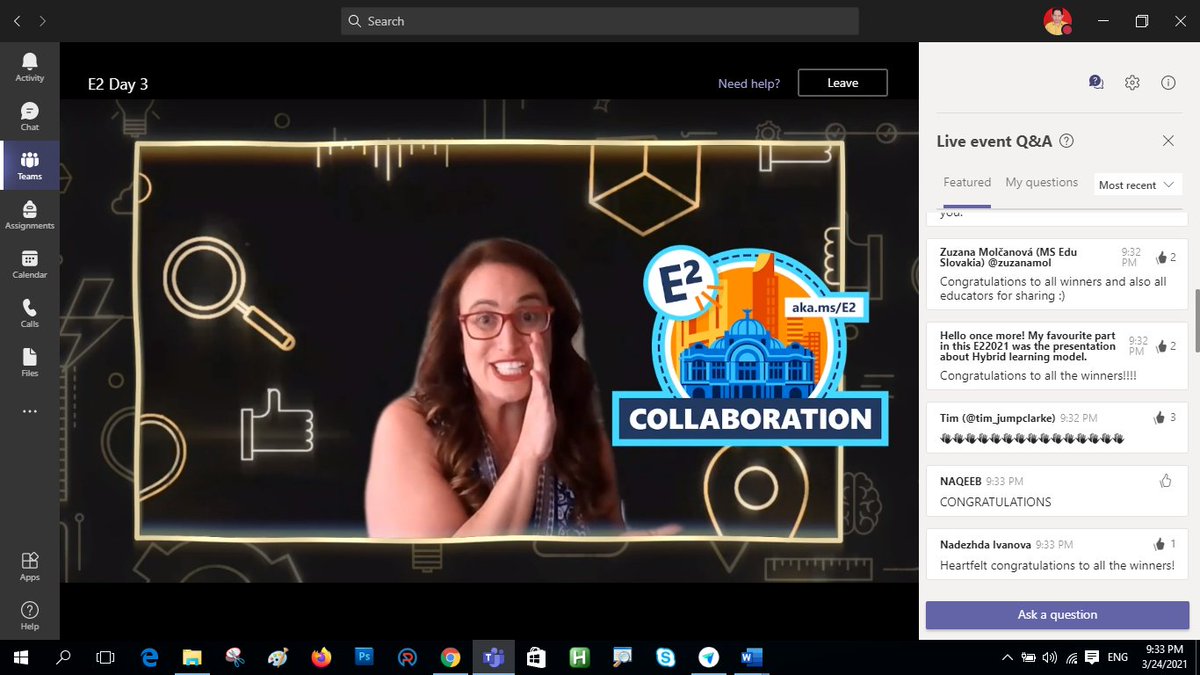Click the Need help? link
Image resolution: width=1200 pixels, height=675 pixels.
click(x=749, y=83)
